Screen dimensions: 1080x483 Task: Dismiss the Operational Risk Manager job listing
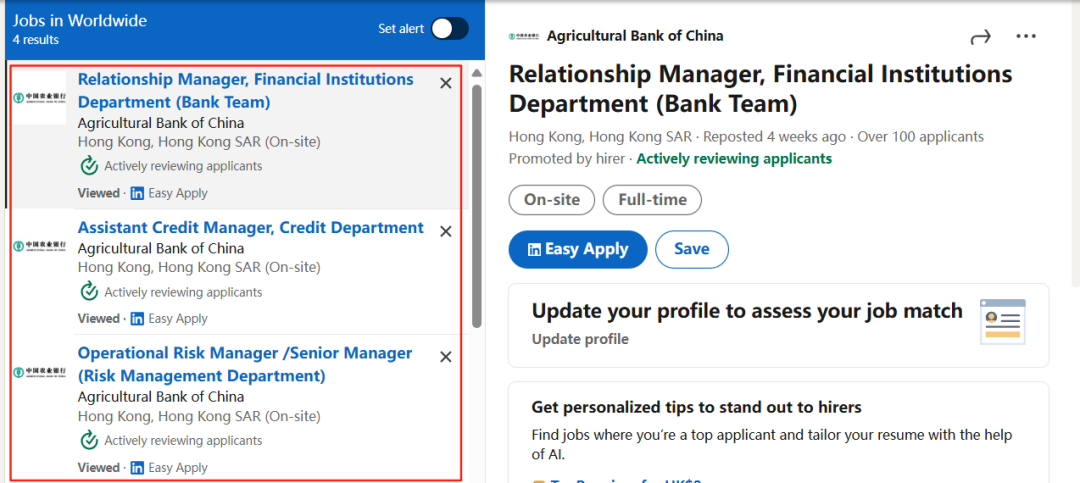click(x=446, y=357)
